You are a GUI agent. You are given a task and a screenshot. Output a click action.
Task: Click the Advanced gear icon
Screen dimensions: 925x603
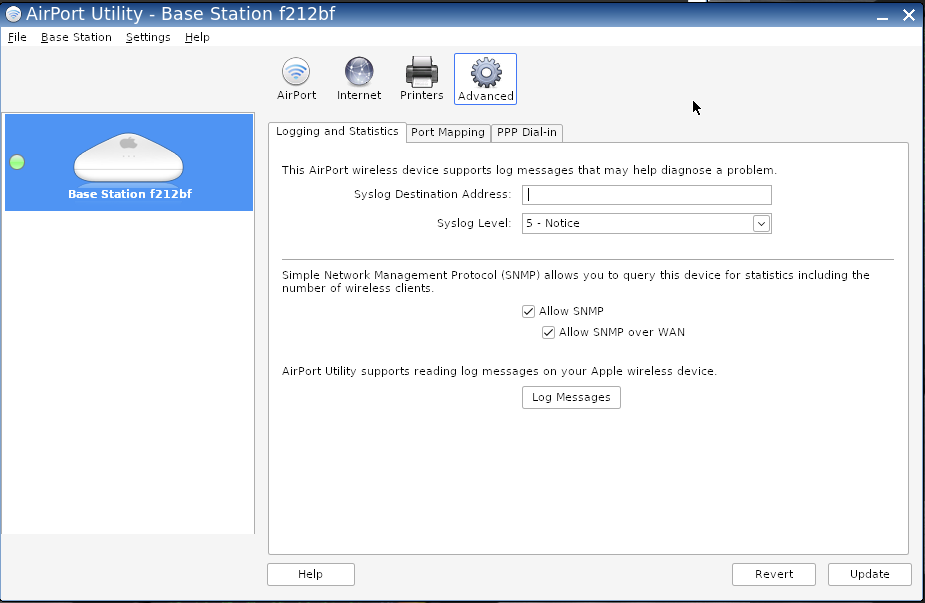(x=485, y=73)
